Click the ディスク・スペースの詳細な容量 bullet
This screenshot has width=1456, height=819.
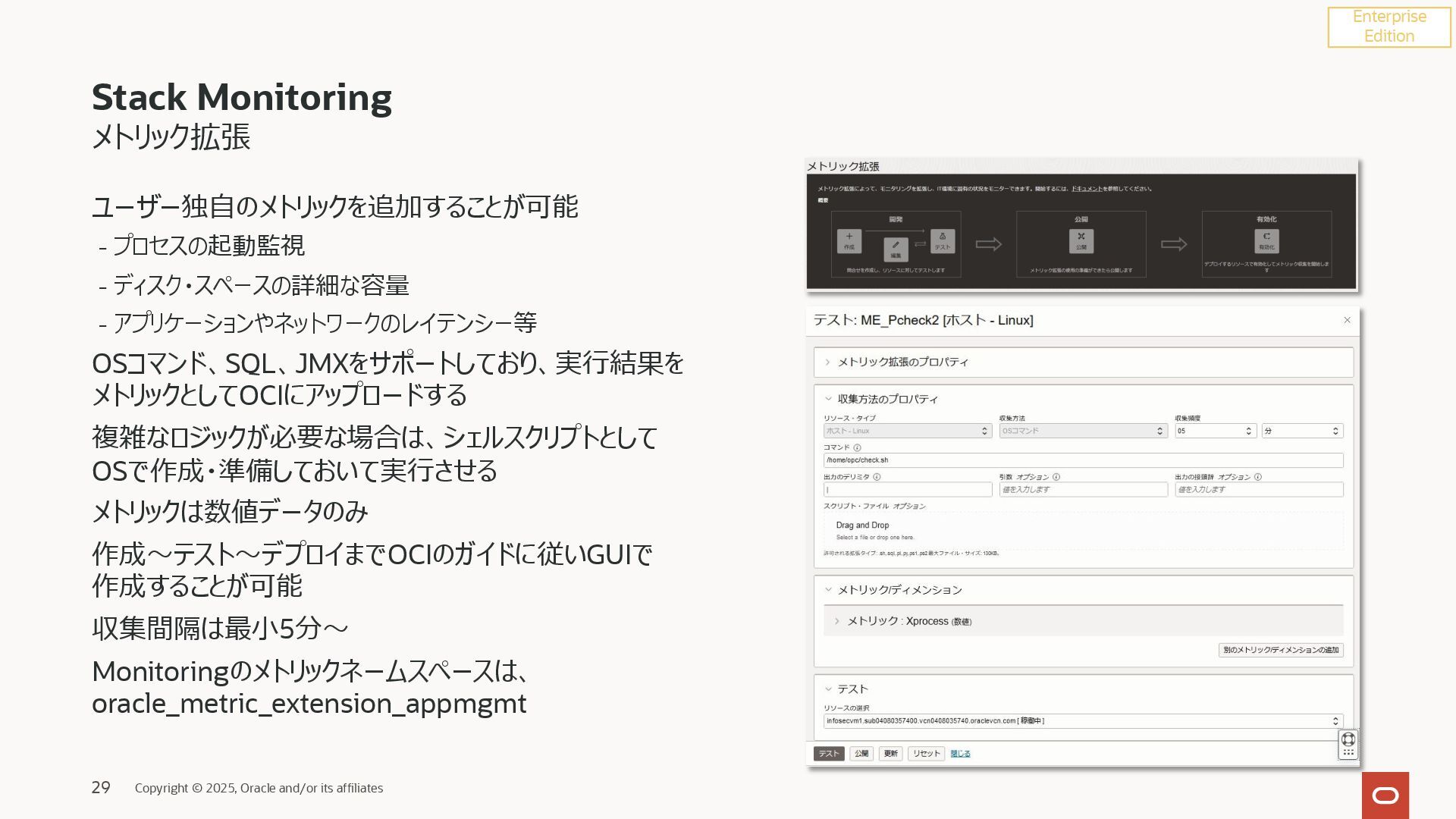pos(261,285)
